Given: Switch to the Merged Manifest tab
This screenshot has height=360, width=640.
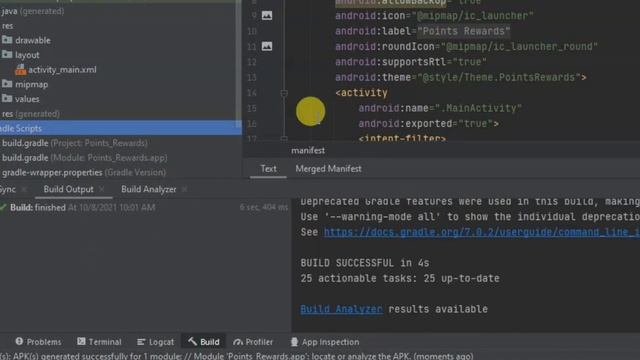Looking at the screenshot, I should click(328, 169).
